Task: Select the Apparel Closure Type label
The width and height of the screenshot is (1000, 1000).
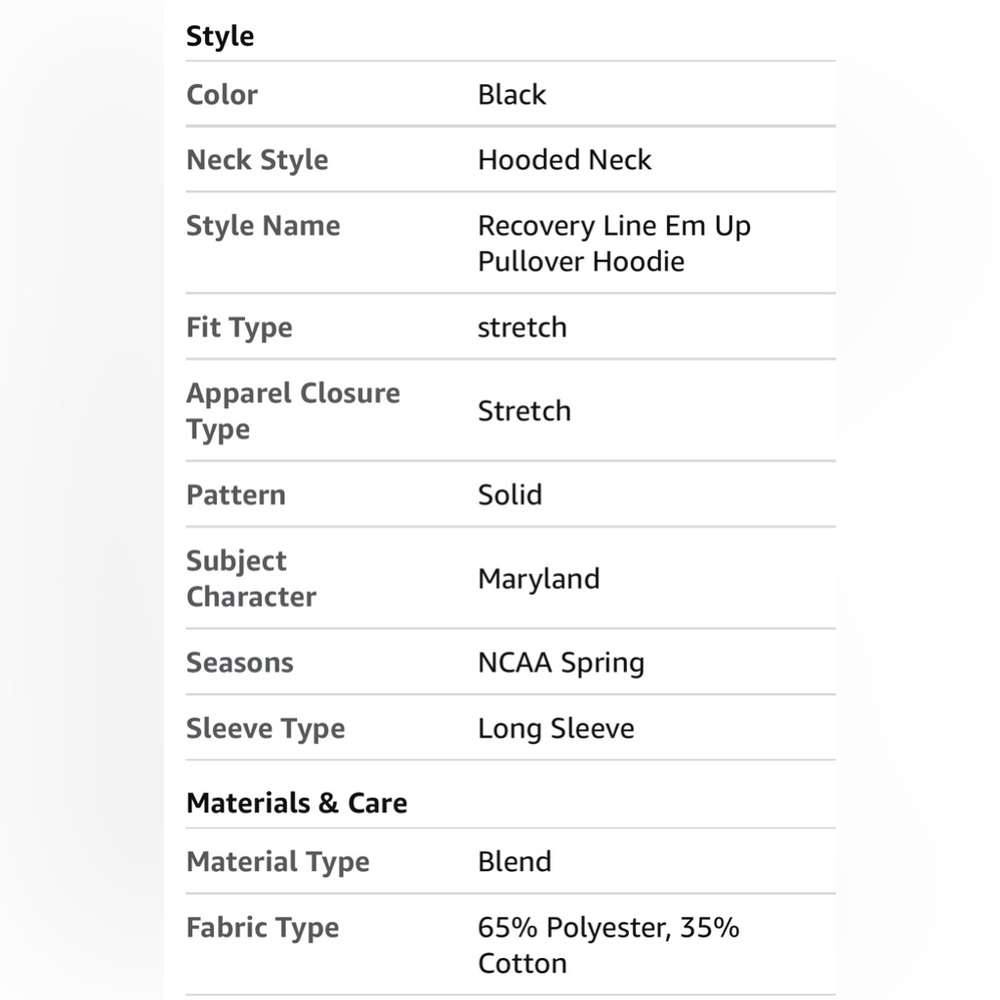Action: click(293, 411)
